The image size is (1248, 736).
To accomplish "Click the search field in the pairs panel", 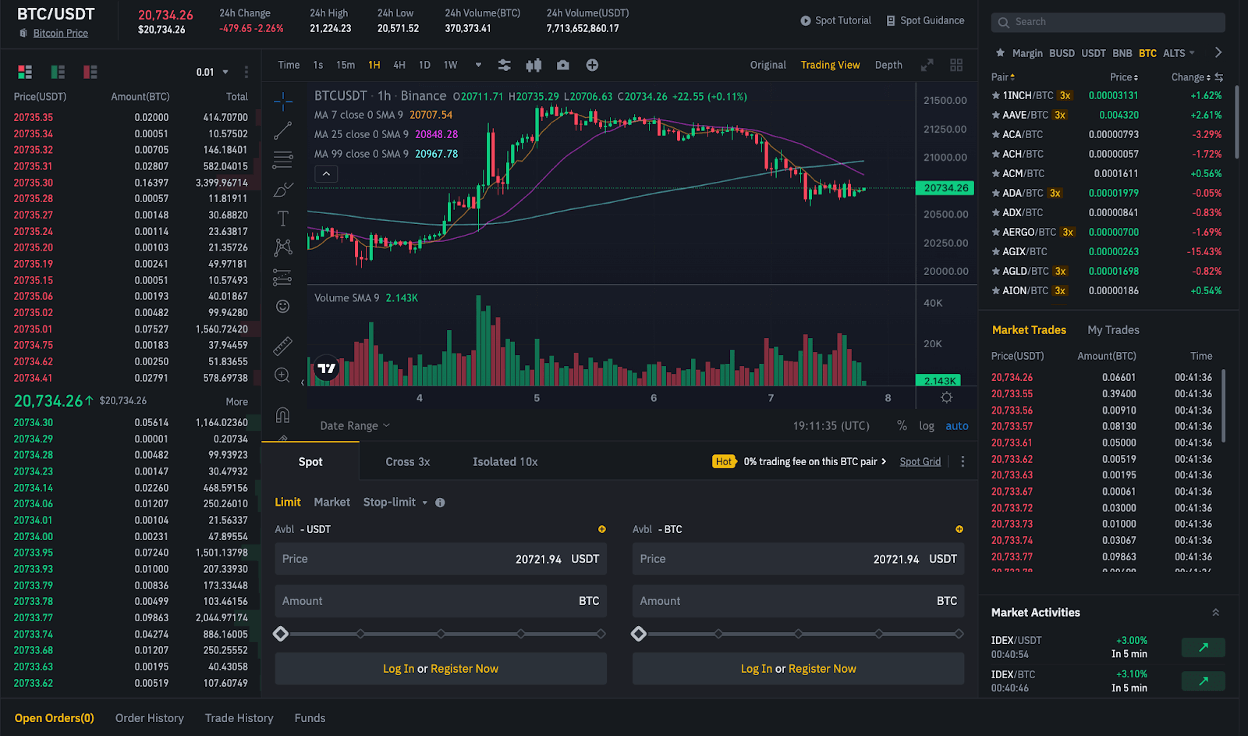I will [1108, 21].
